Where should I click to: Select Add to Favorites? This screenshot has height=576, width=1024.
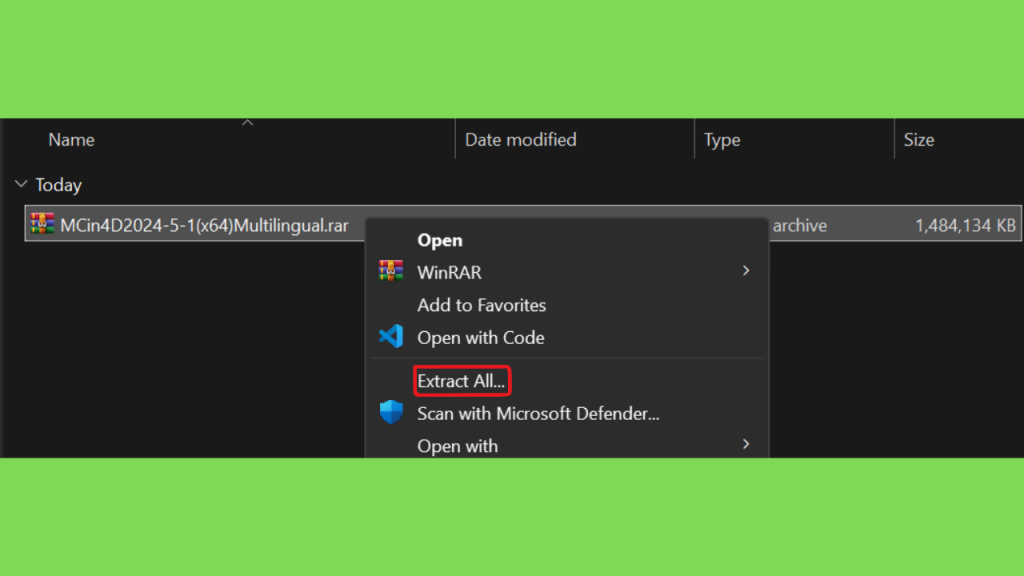click(x=481, y=305)
